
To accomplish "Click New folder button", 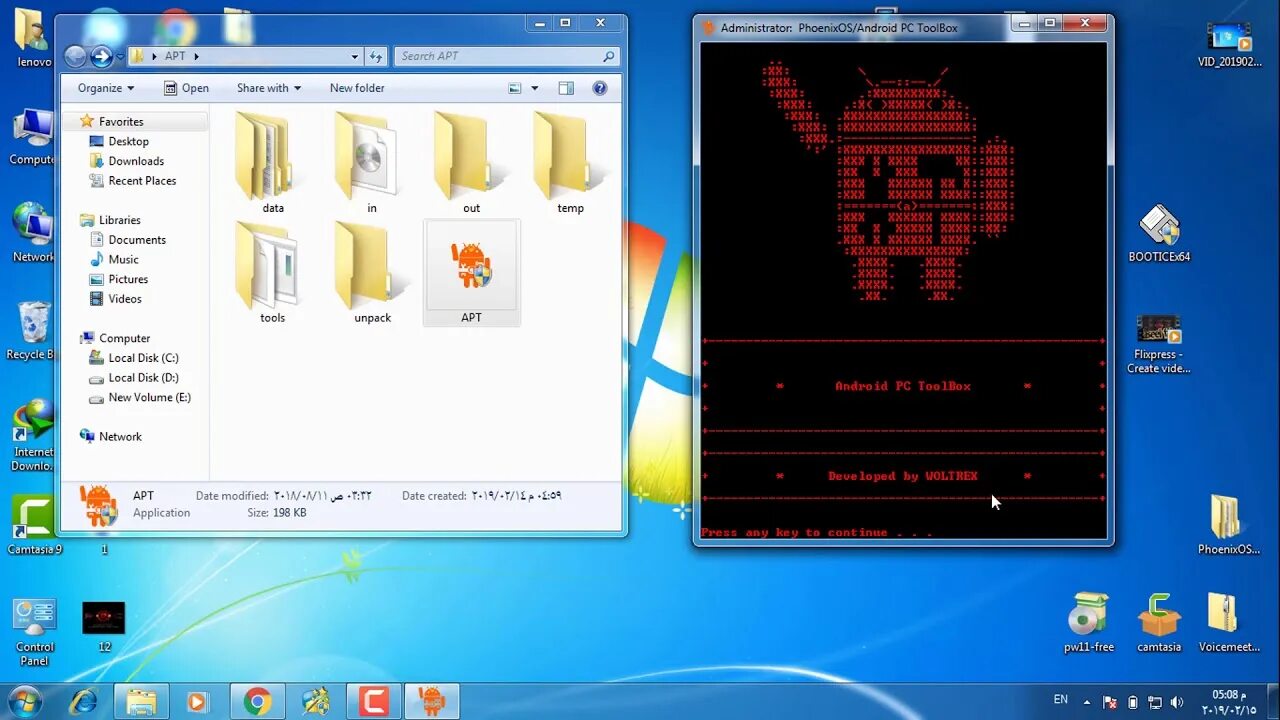I will (x=357, y=88).
